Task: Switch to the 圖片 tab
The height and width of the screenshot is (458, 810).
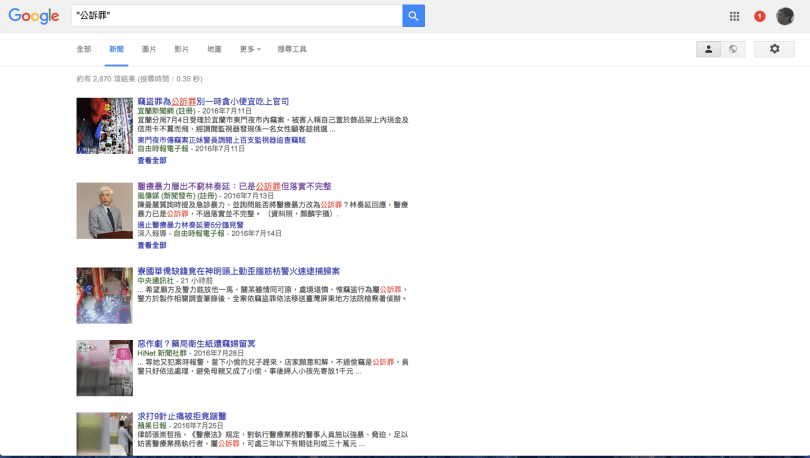Action: point(149,49)
